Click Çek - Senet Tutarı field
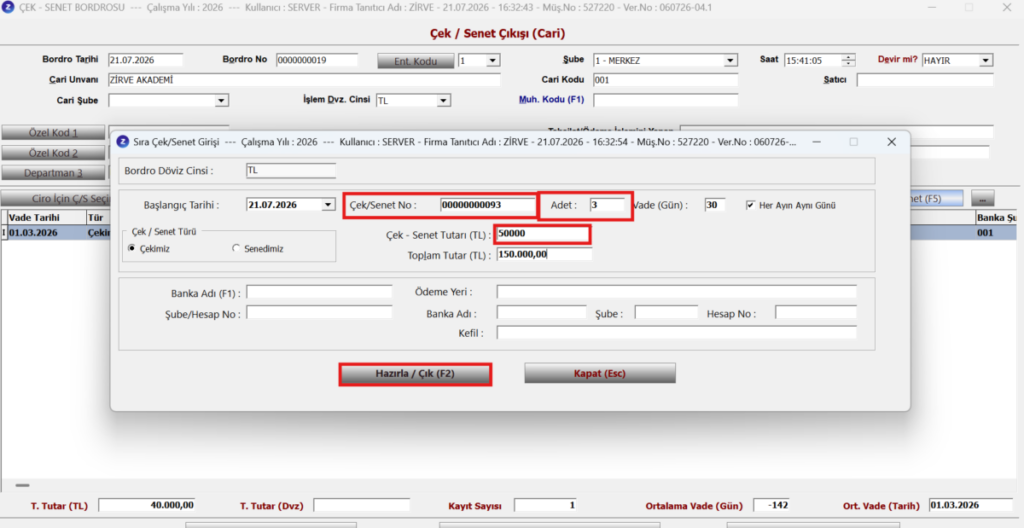The width and height of the screenshot is (1024, 528). pos(543,234)
